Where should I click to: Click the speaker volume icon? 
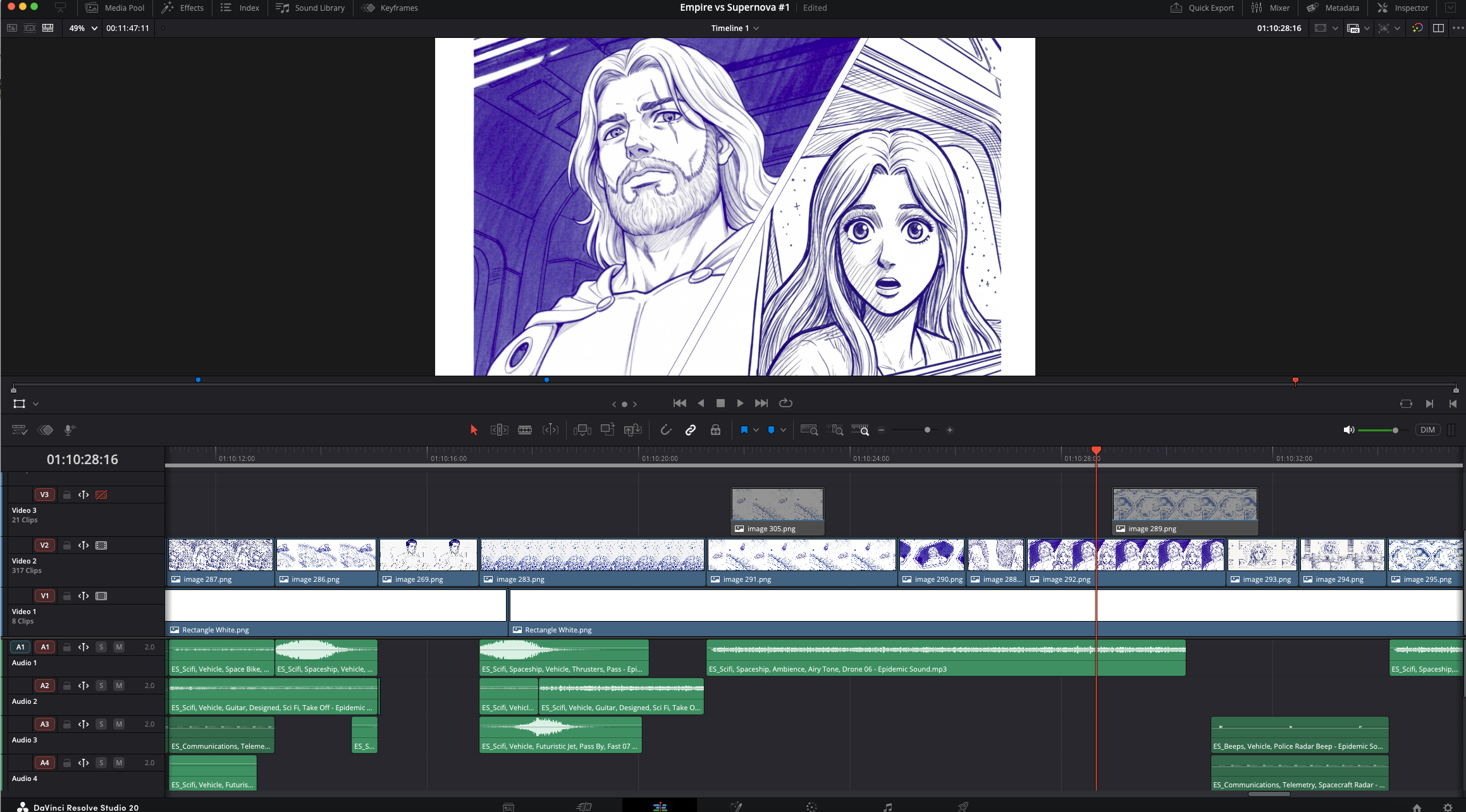1349,430
